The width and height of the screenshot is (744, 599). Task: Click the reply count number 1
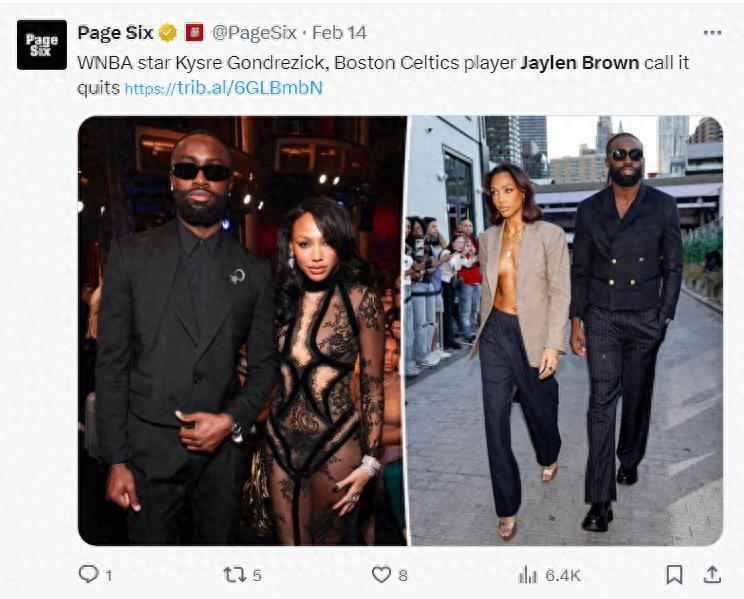(x=109, y=576)
